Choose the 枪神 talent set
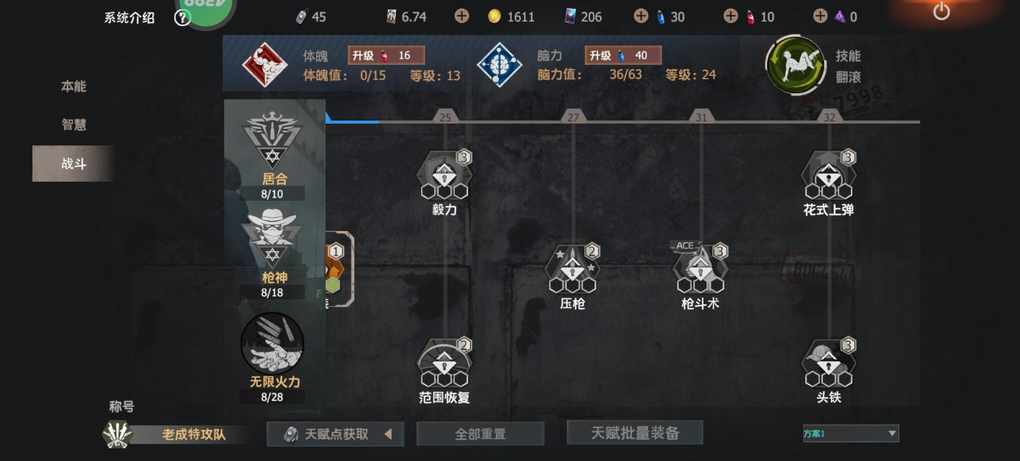Screen dimensions: 1020x461 pyautogui.click(x=272, y=239)
